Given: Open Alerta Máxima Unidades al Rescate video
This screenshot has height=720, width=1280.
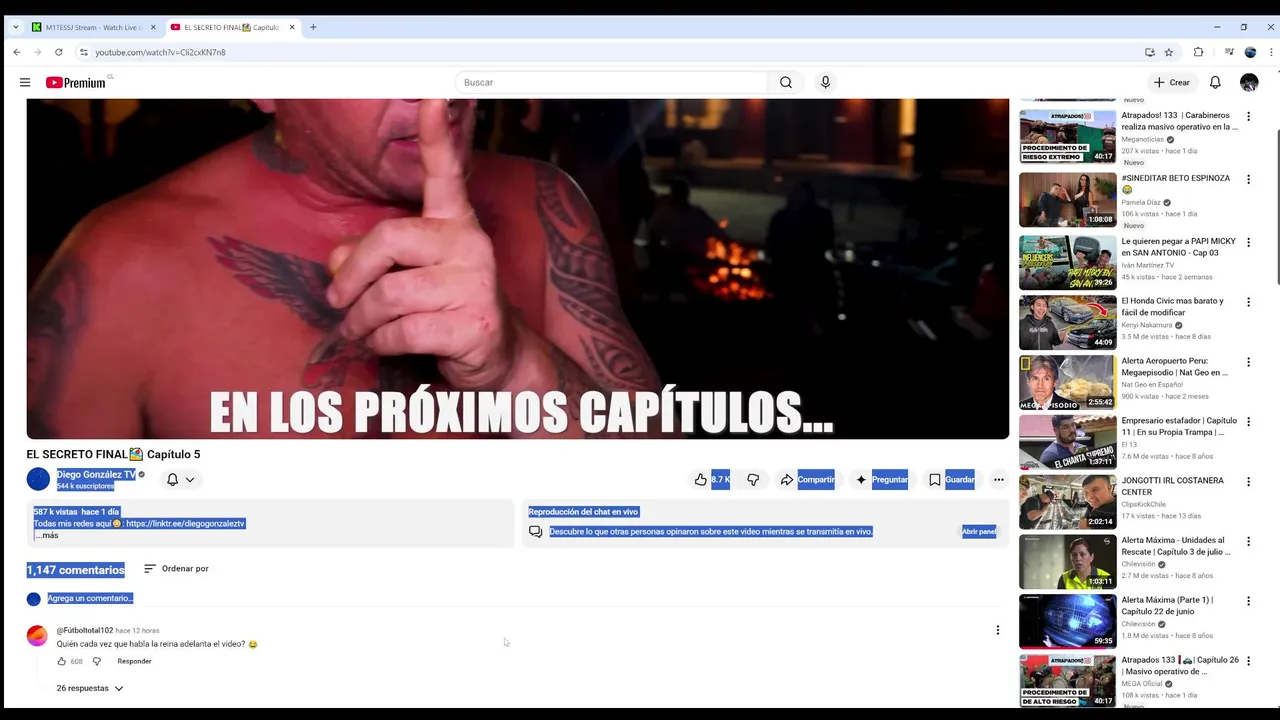Looking at the screenshot, I should (1067, 562).
